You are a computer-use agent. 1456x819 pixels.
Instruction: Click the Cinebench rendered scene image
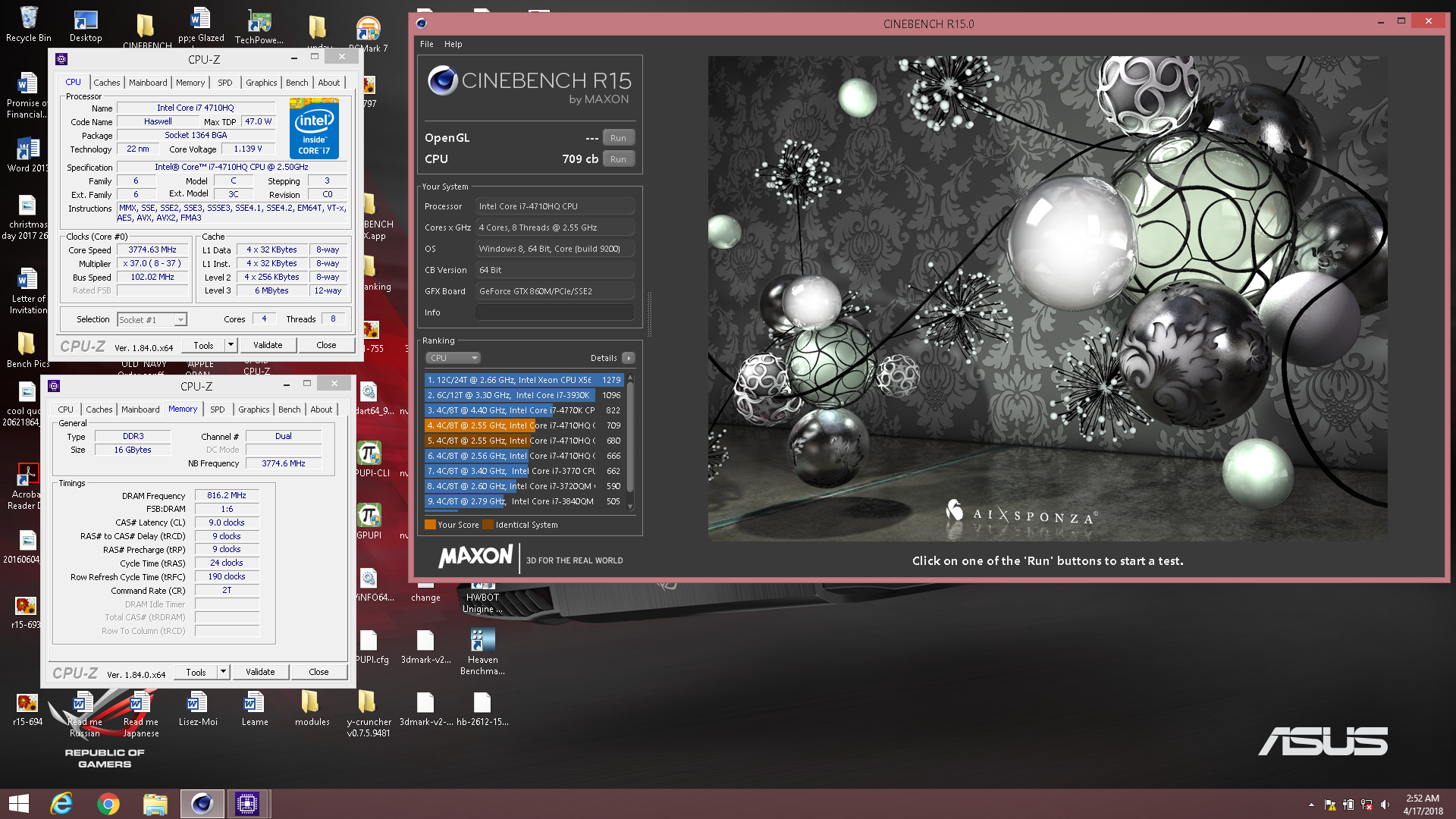(x=1047, y=298)
